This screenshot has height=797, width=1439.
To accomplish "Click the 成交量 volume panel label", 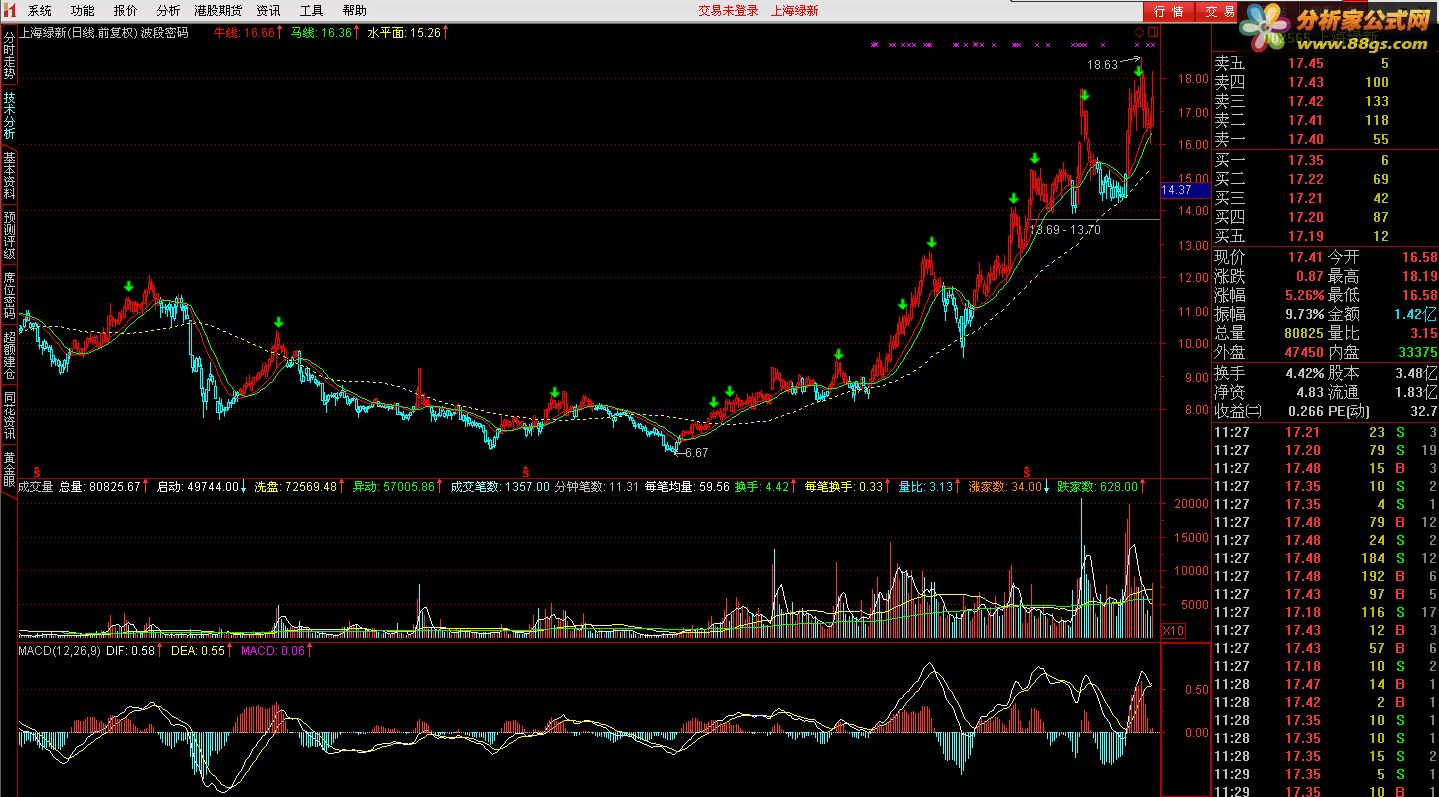I will (x=36, y=487).
